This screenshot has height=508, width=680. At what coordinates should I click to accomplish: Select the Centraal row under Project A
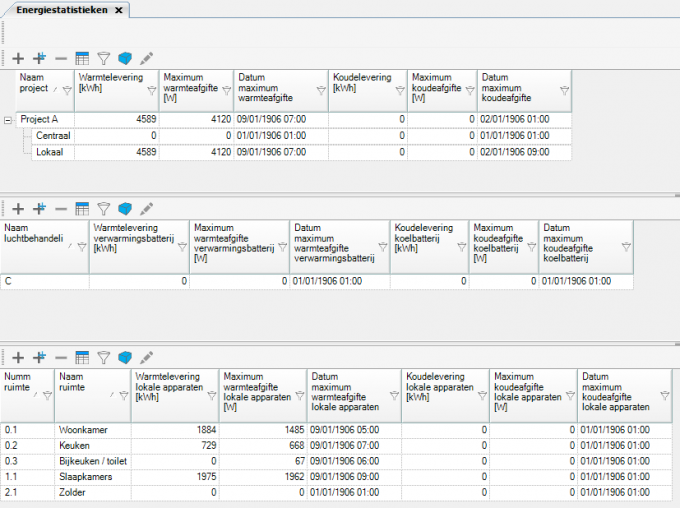coord(53,135)
